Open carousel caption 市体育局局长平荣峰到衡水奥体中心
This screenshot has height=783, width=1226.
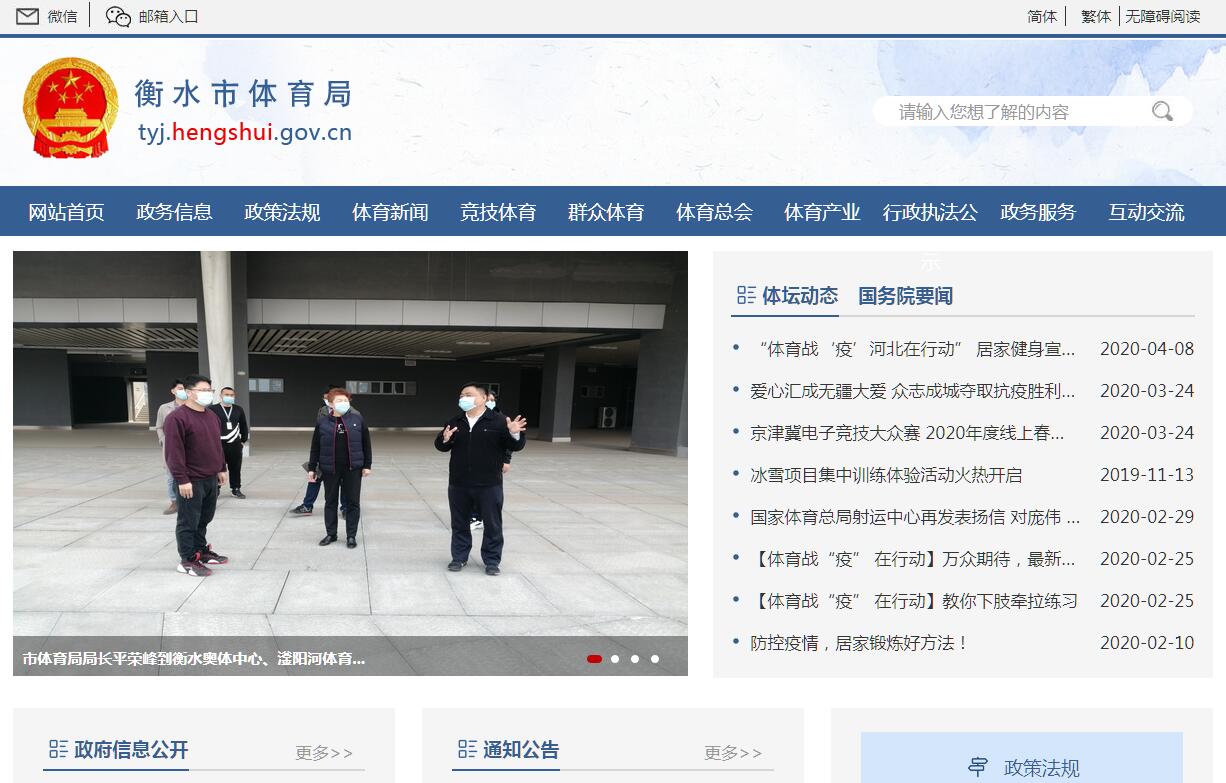click(194, 659)
